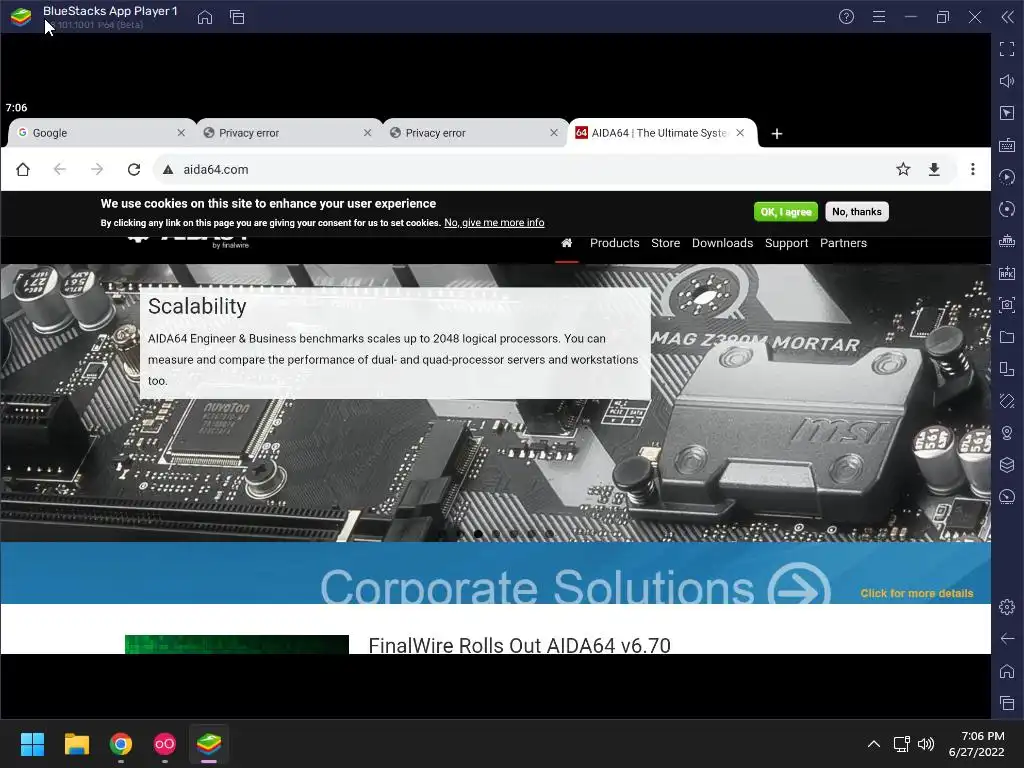This screenshot has height=768, width=1024.
Task: Open the Downloads menu item
Action: (x=722, y=243)
